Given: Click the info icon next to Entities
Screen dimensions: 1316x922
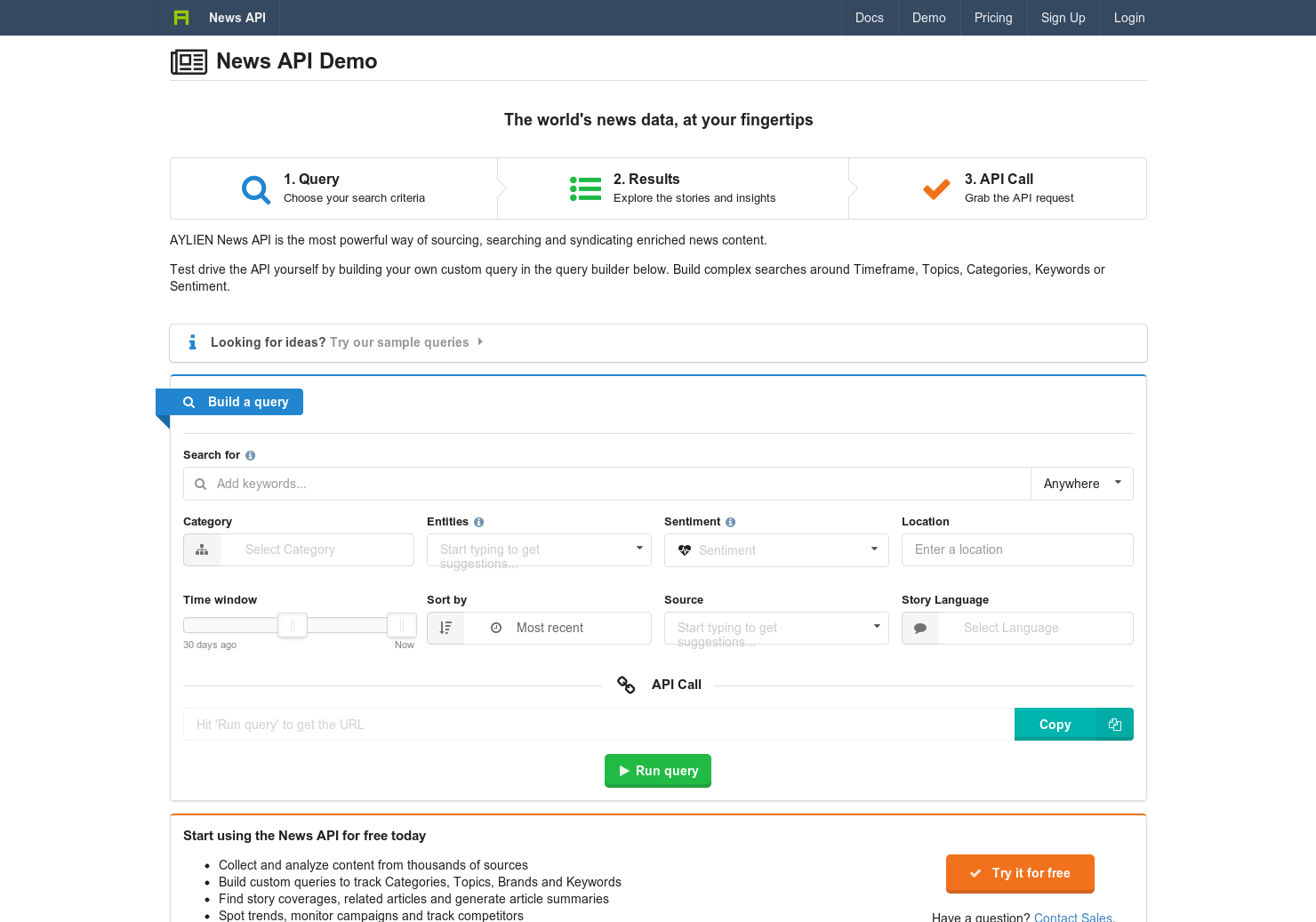Looking at the screenshot, I should [x=478, y=522].
